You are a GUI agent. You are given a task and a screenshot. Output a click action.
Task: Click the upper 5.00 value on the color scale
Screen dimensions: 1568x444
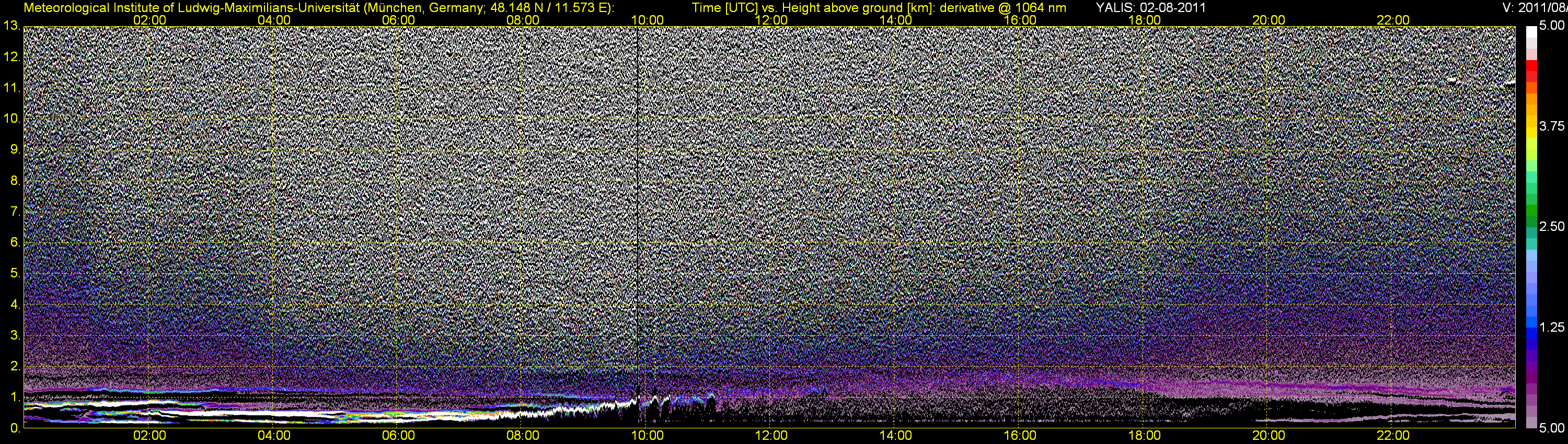(x=1552, y=26)
